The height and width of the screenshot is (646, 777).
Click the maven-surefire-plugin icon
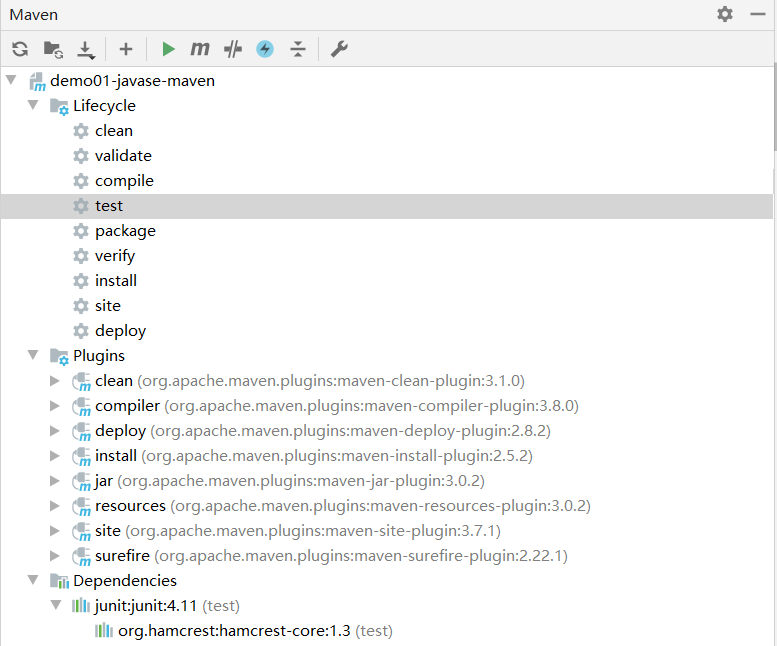(x=81, y=556)
